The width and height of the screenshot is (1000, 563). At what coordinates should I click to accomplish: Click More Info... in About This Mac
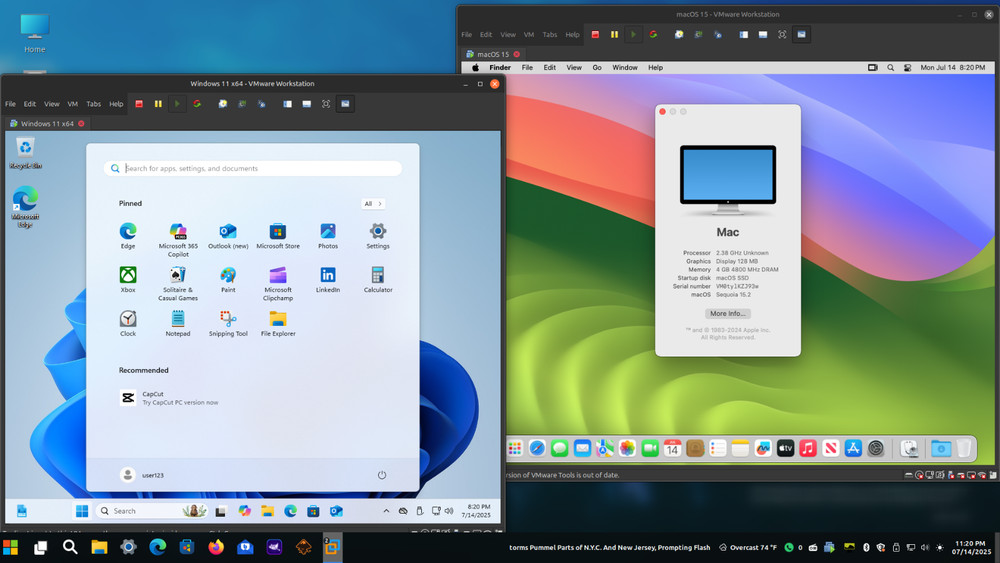728,314
